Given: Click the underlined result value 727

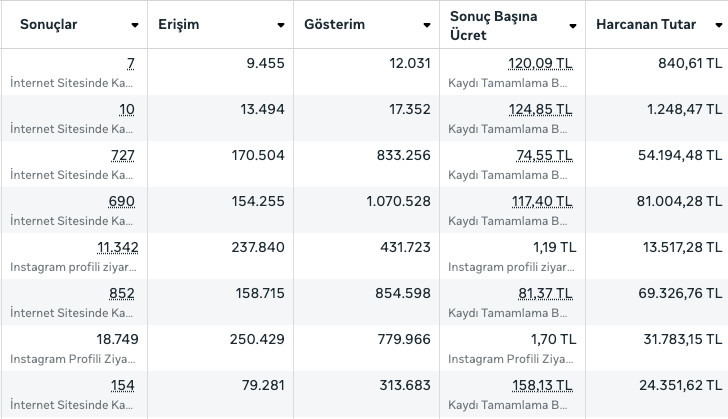Looking at the screenshot, I should 122,155.
